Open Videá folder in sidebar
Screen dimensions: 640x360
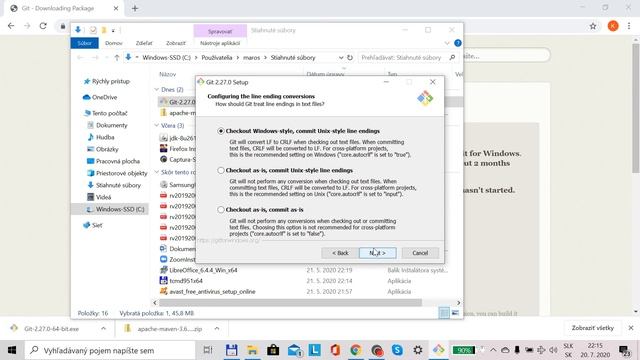tap(99, 197)
